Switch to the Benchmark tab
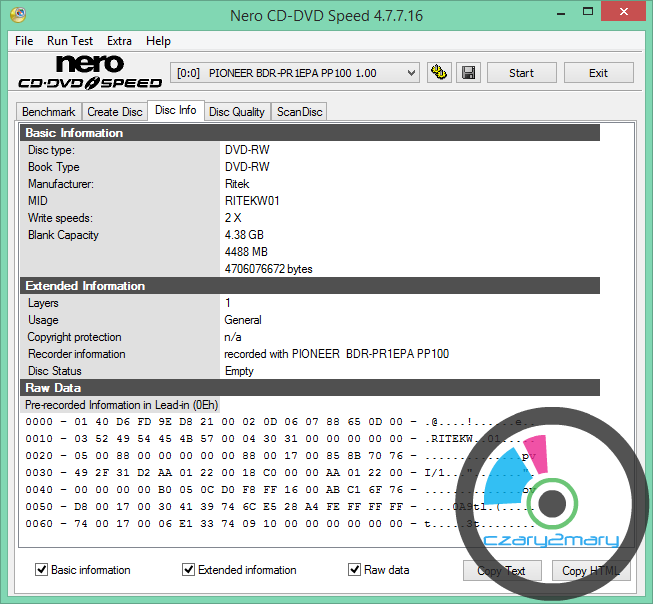653x604 pixels. pos(48,112)
